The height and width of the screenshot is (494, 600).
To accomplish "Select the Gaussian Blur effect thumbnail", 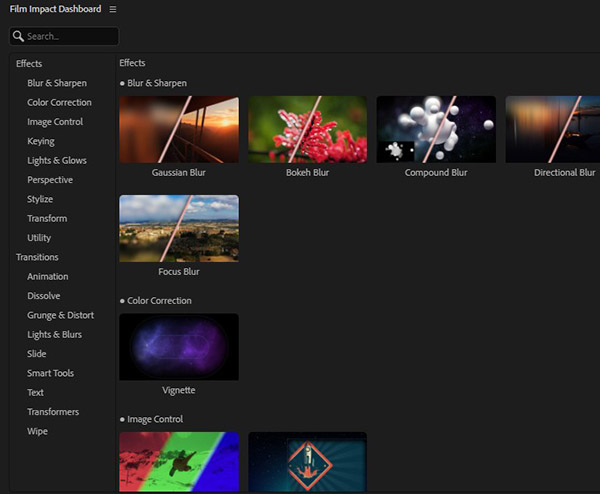I will 178,129.
